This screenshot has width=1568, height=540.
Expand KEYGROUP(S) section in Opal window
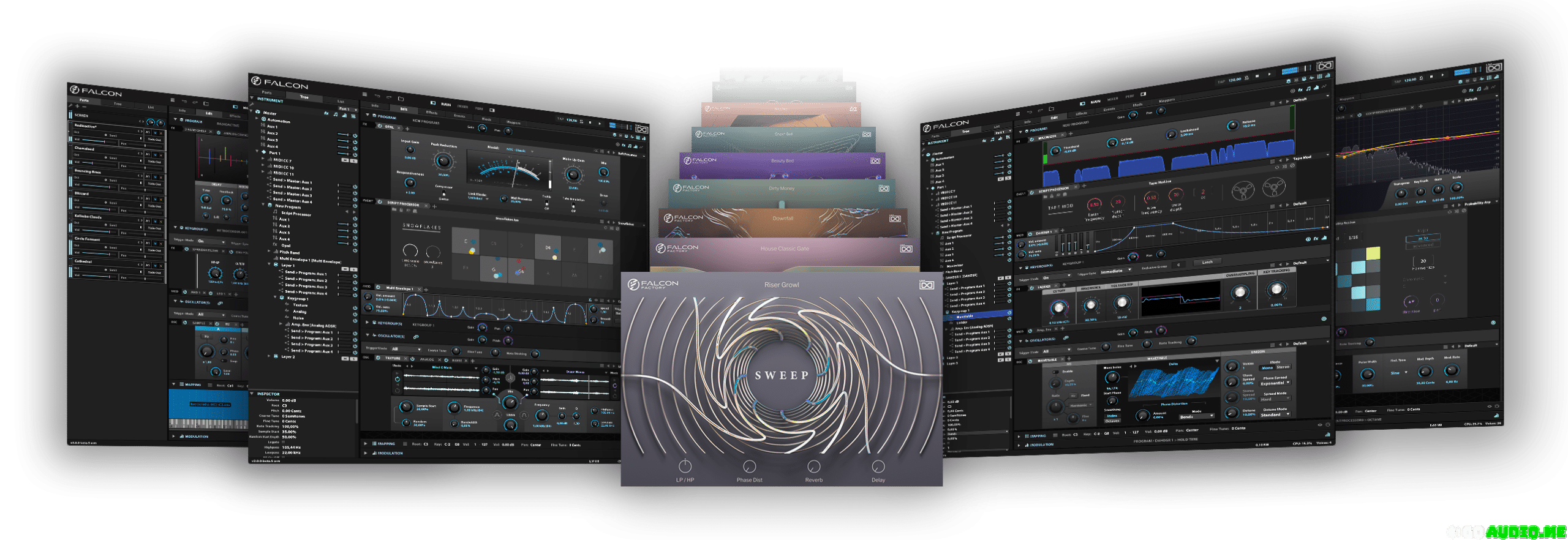(367, 322)
